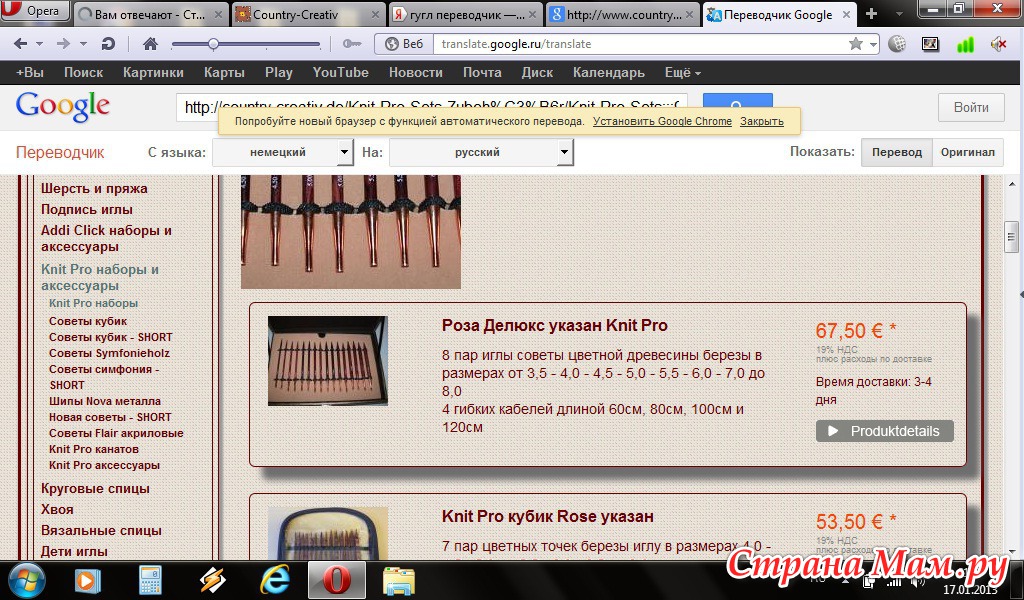Switch to the 'http://www.country...' tab
The width and height of the screenshot is (1024, 600).
(623, 14)
